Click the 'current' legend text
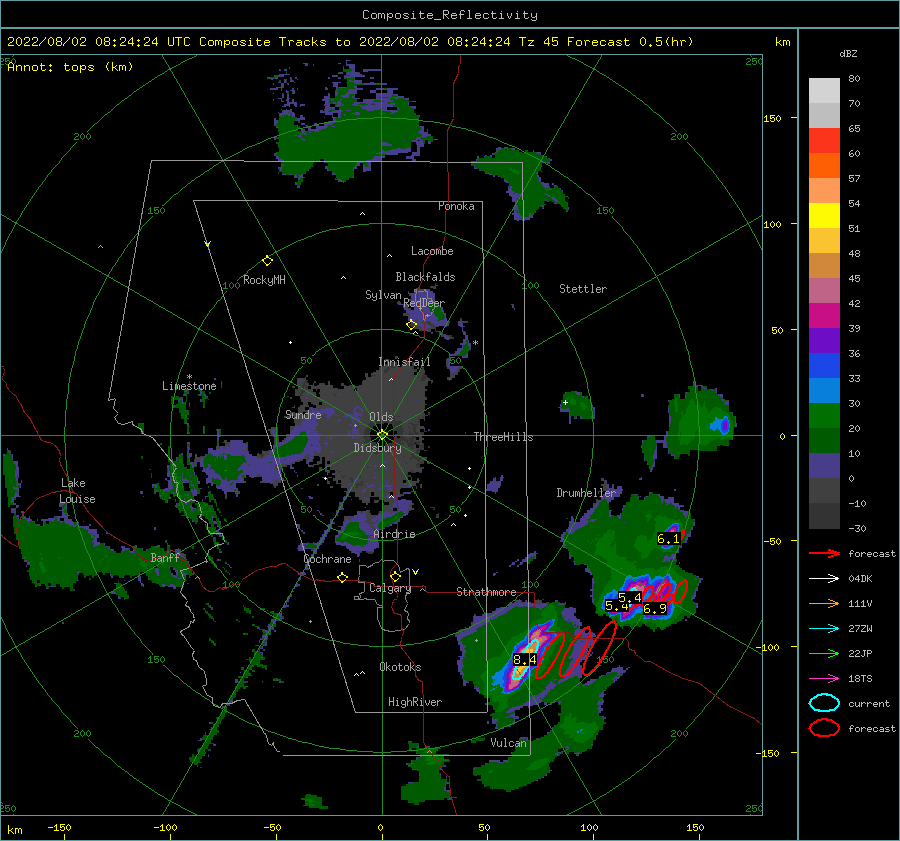This screenshot has height=841, width=900. [869, 703]
